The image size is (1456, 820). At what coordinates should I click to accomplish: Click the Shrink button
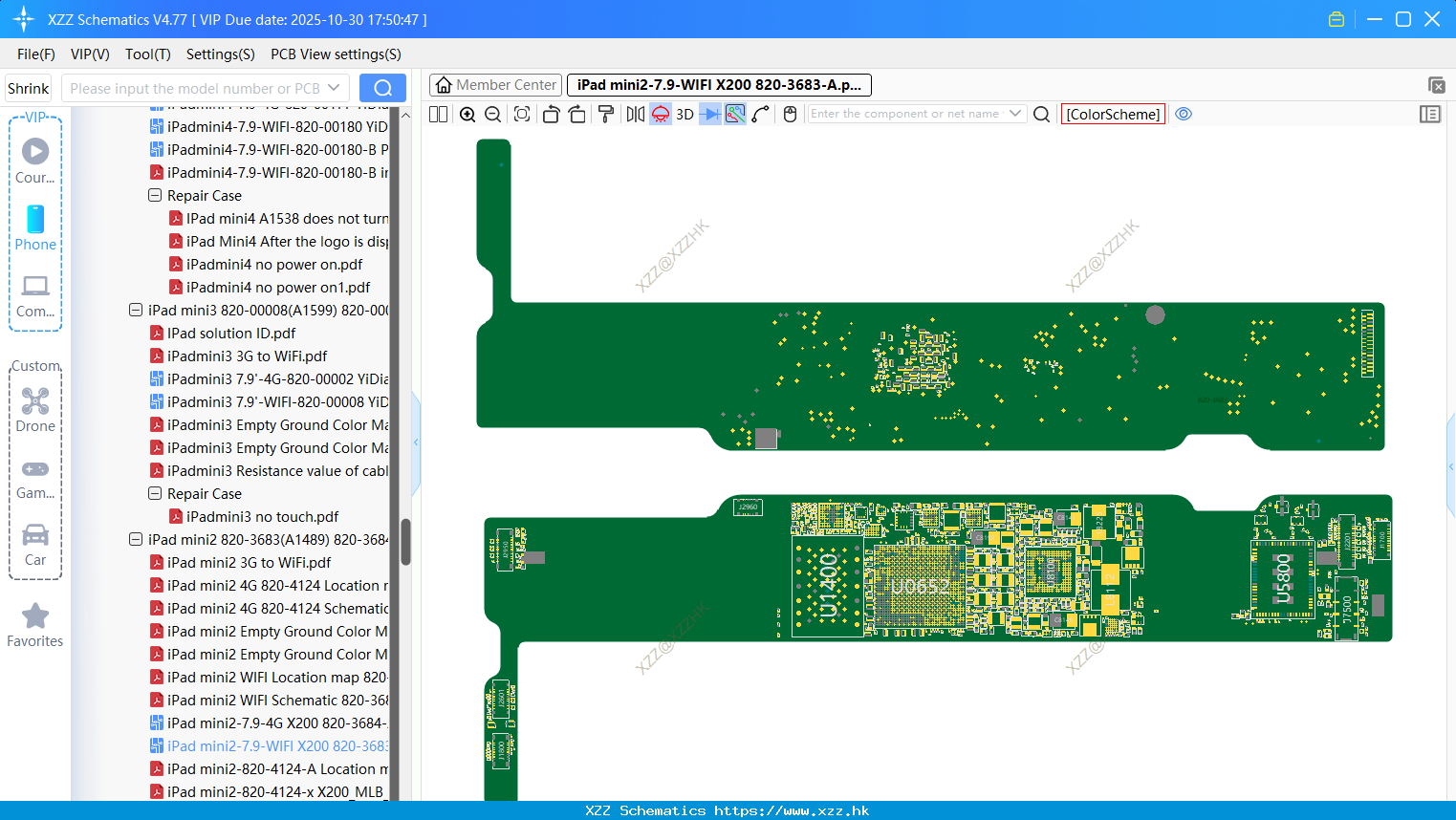29,88
